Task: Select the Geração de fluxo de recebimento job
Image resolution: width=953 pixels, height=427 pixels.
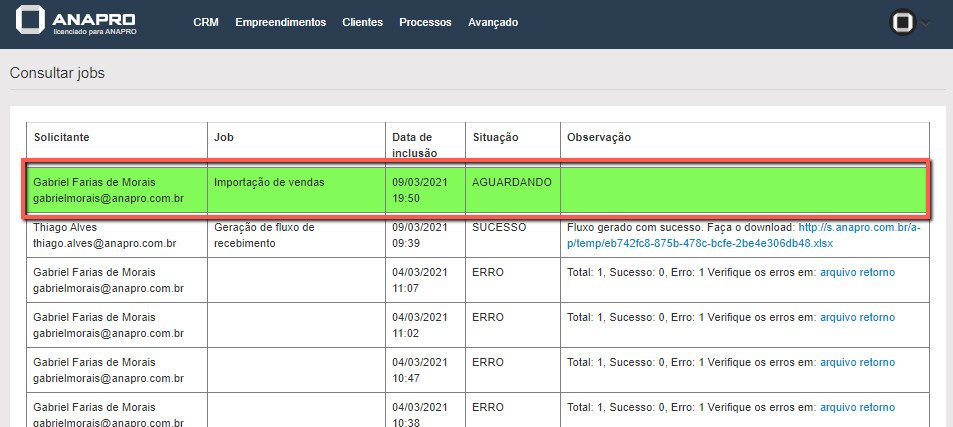Action: click(264, 235)
